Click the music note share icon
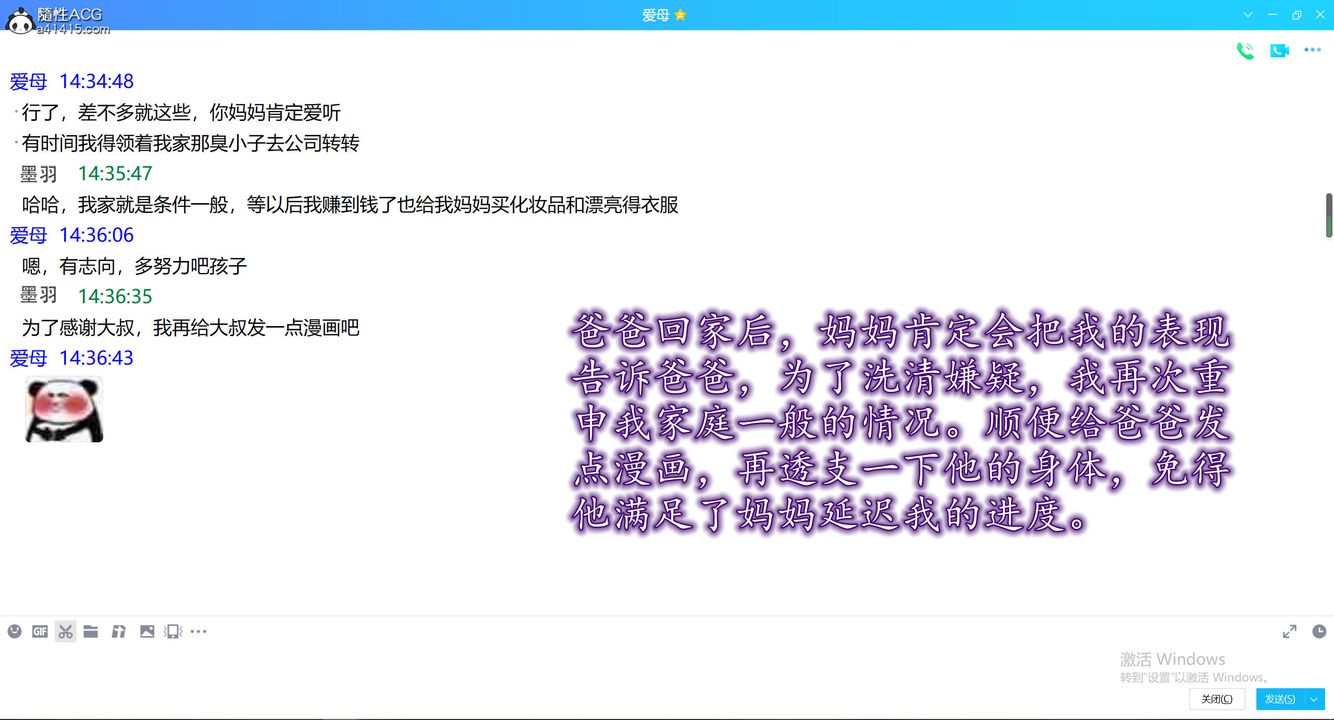 (x=118, y=631)
